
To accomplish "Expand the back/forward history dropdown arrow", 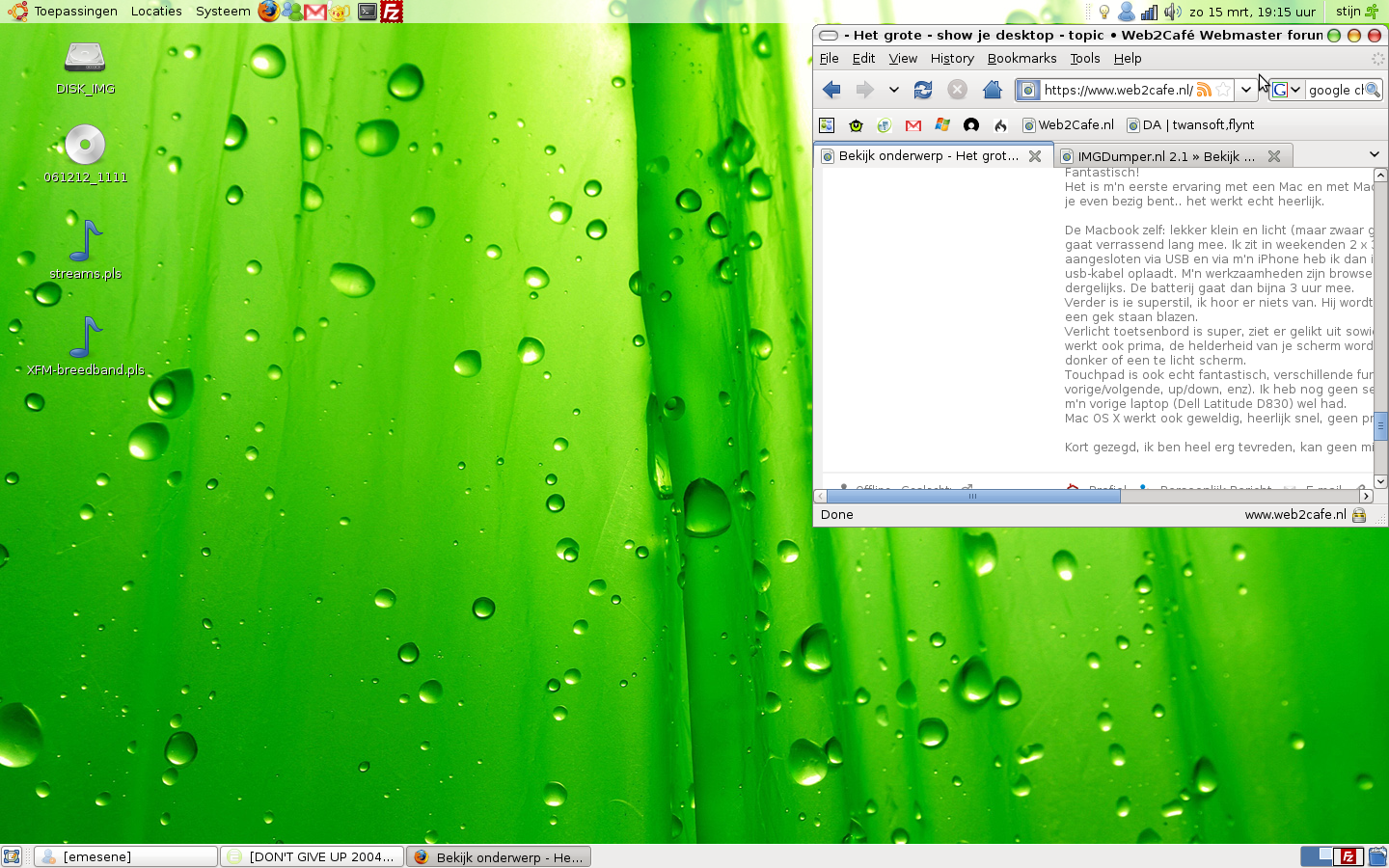I will (x=894, y=90).
